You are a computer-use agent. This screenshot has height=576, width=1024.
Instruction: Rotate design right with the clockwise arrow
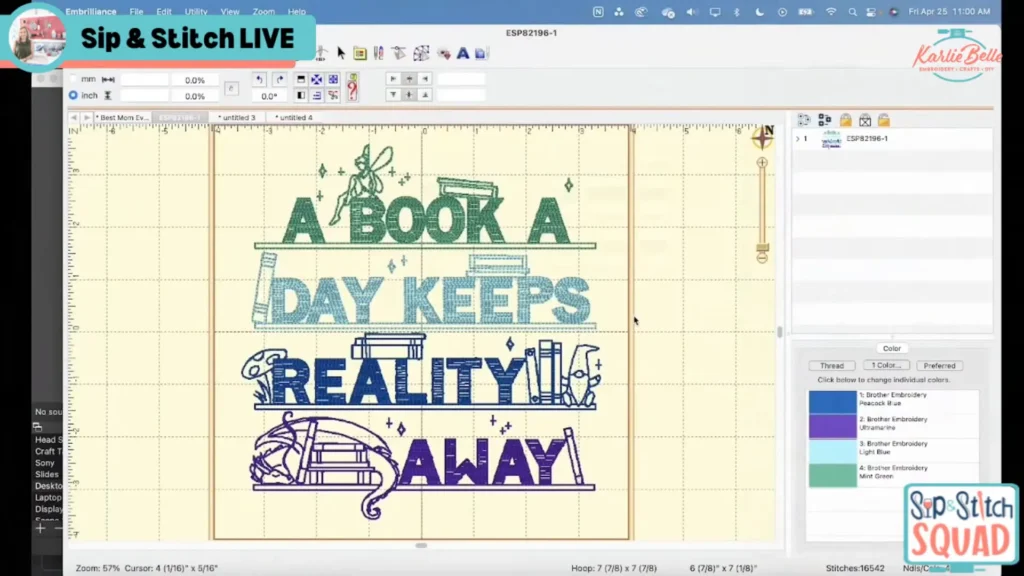280,80
